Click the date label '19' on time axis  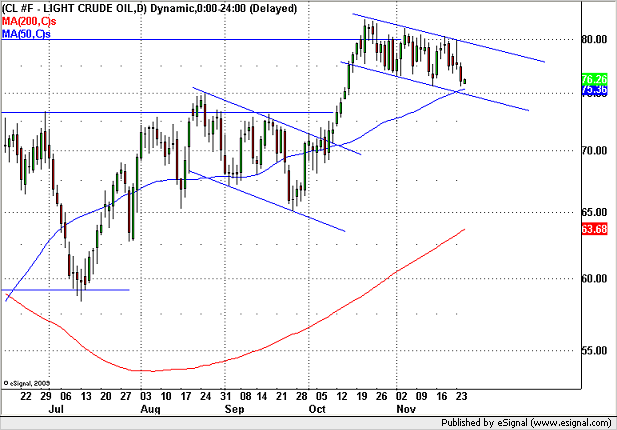pos(362,396)
